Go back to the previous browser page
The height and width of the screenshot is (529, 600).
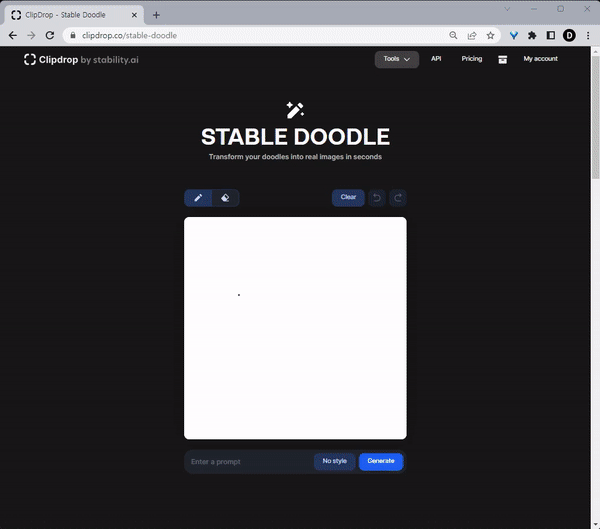(x=13, y=36)
